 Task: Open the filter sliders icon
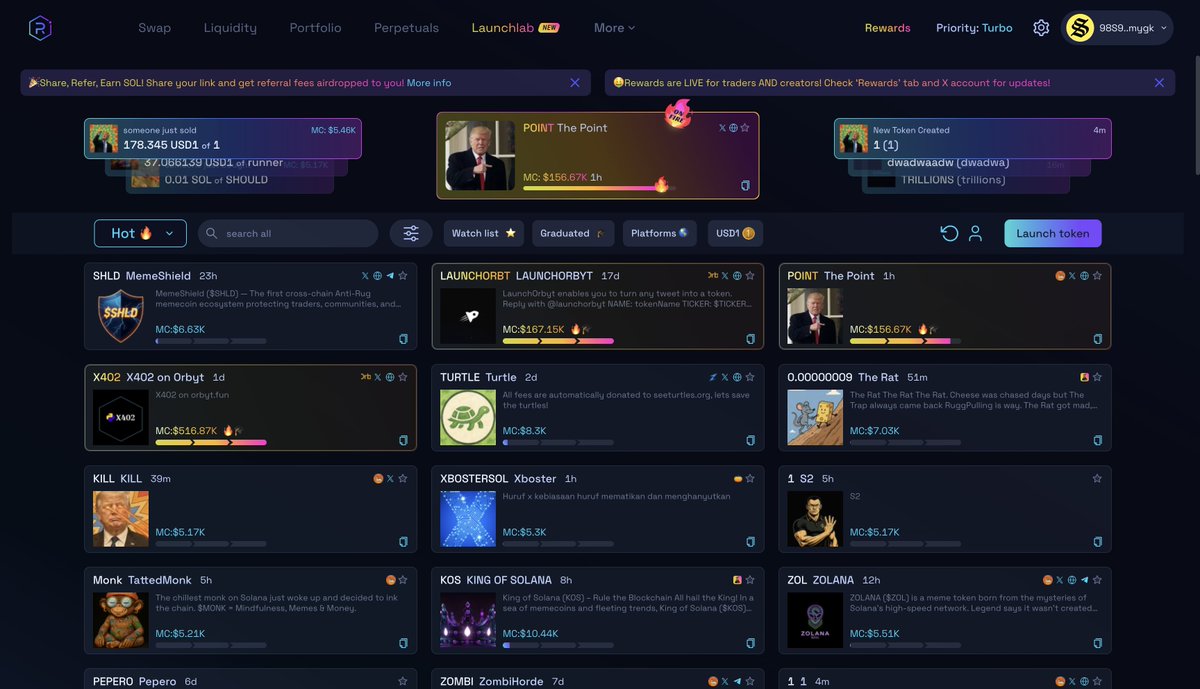pos(411,233)
